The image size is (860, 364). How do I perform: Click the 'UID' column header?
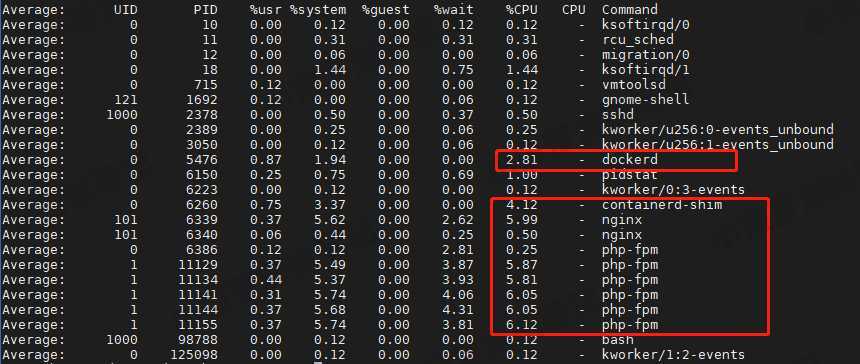pyautogui.click(x=126, y=10)
